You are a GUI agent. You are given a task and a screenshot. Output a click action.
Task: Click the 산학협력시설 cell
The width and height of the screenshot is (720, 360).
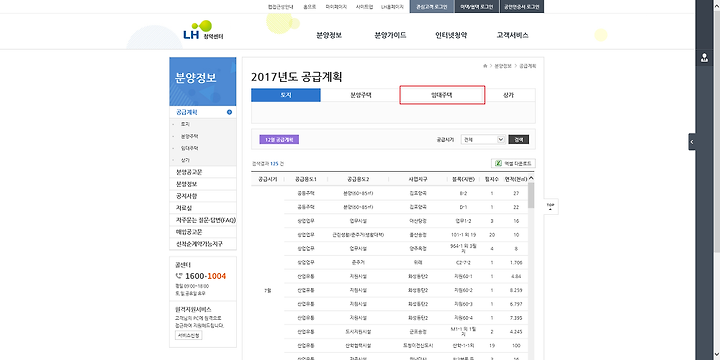pos(358,345)
